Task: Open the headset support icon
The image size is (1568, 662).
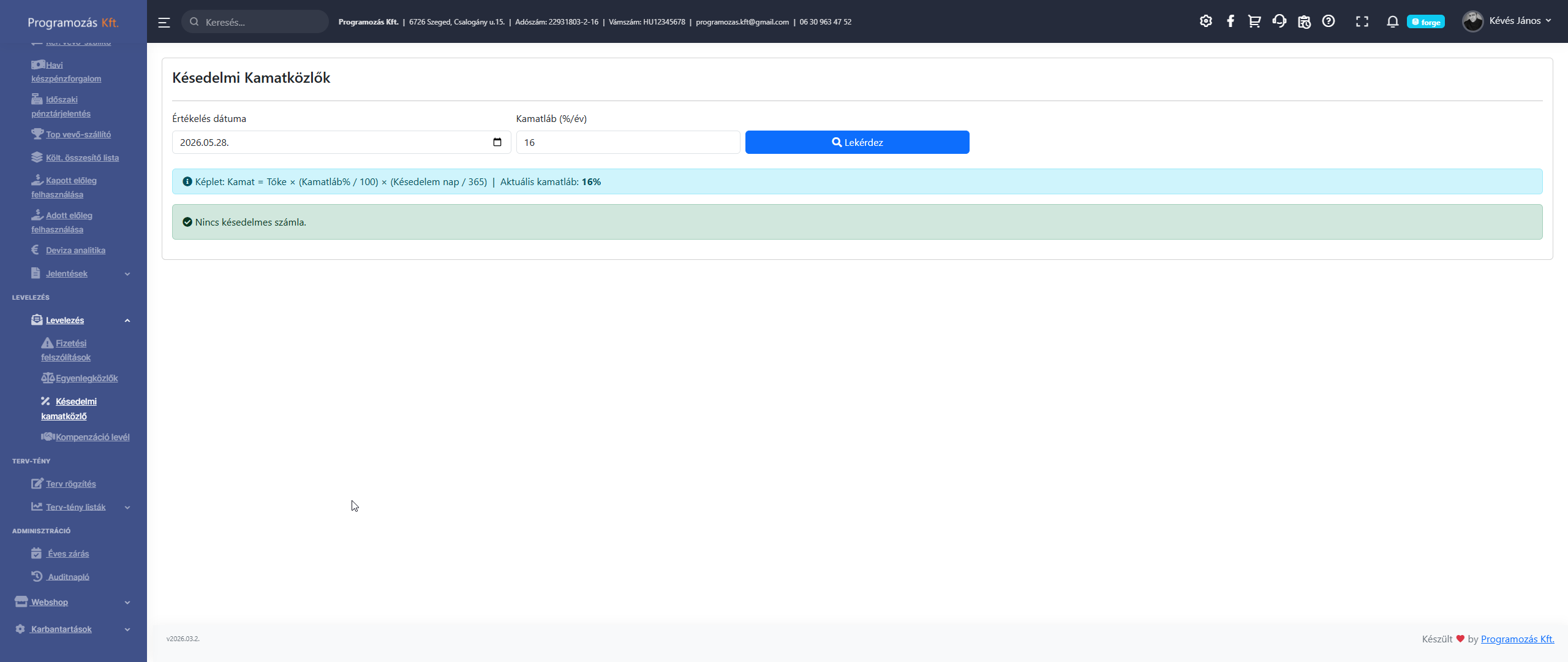Action: 1279,21
